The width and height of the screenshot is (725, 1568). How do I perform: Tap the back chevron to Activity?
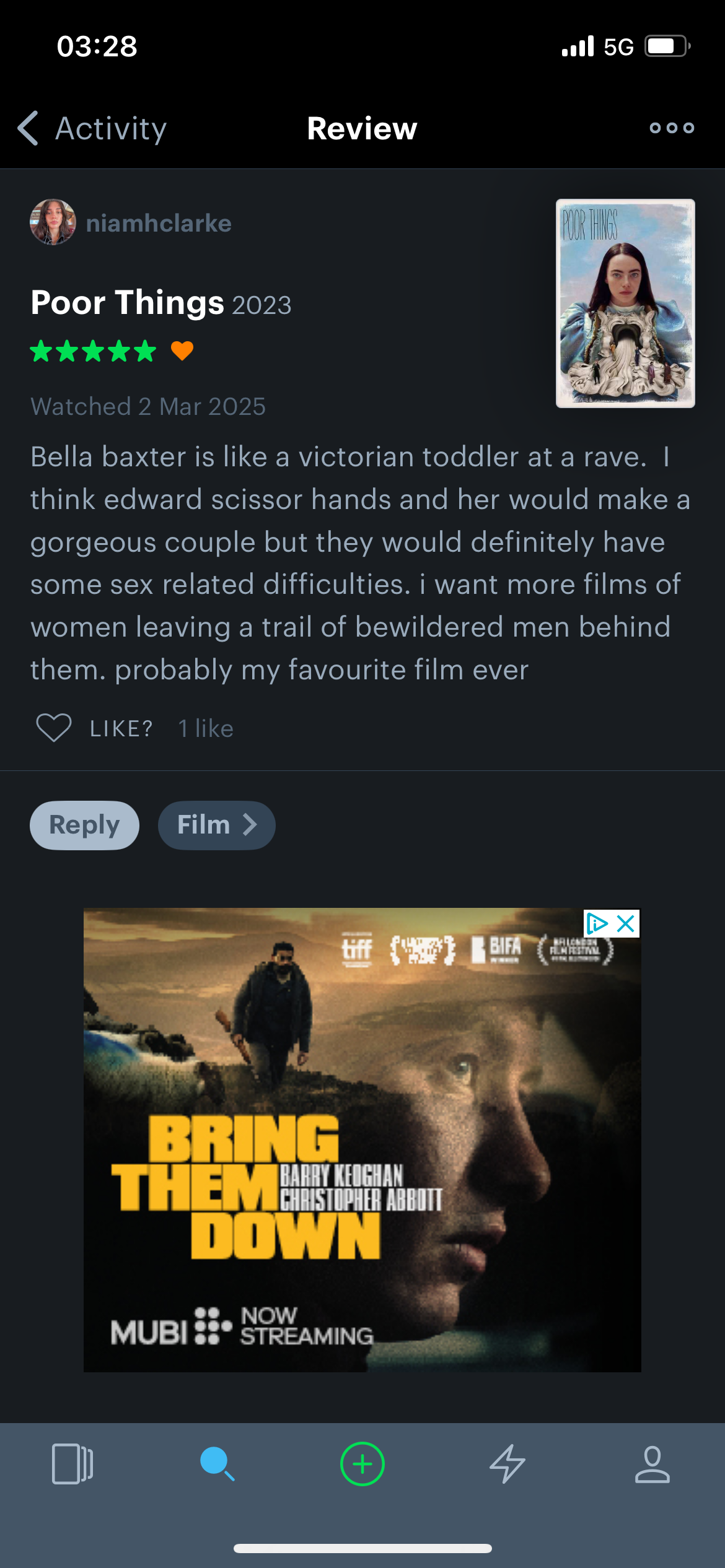tap(29, 128)
